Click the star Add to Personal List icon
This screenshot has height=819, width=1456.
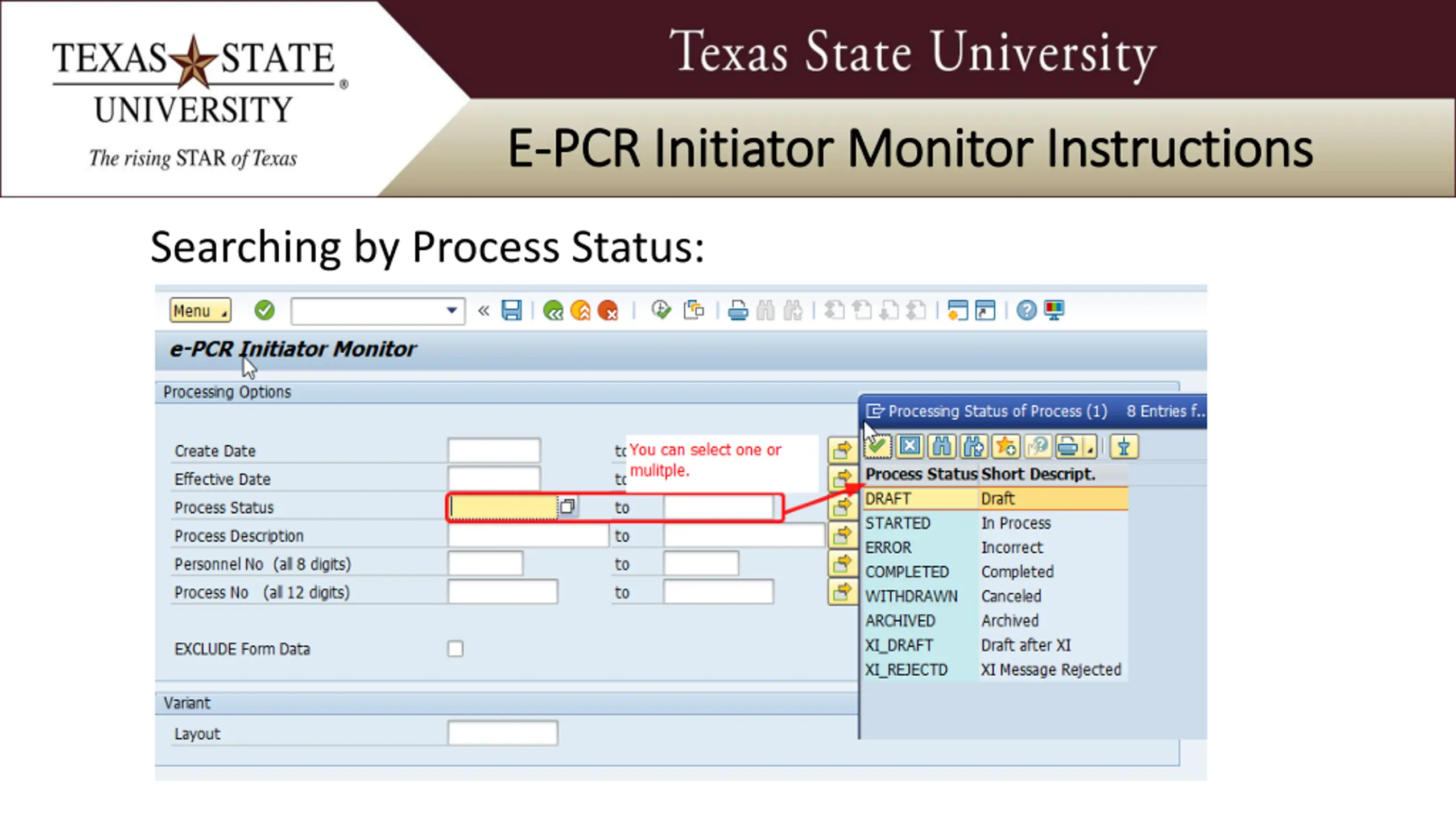[1006, 446]
